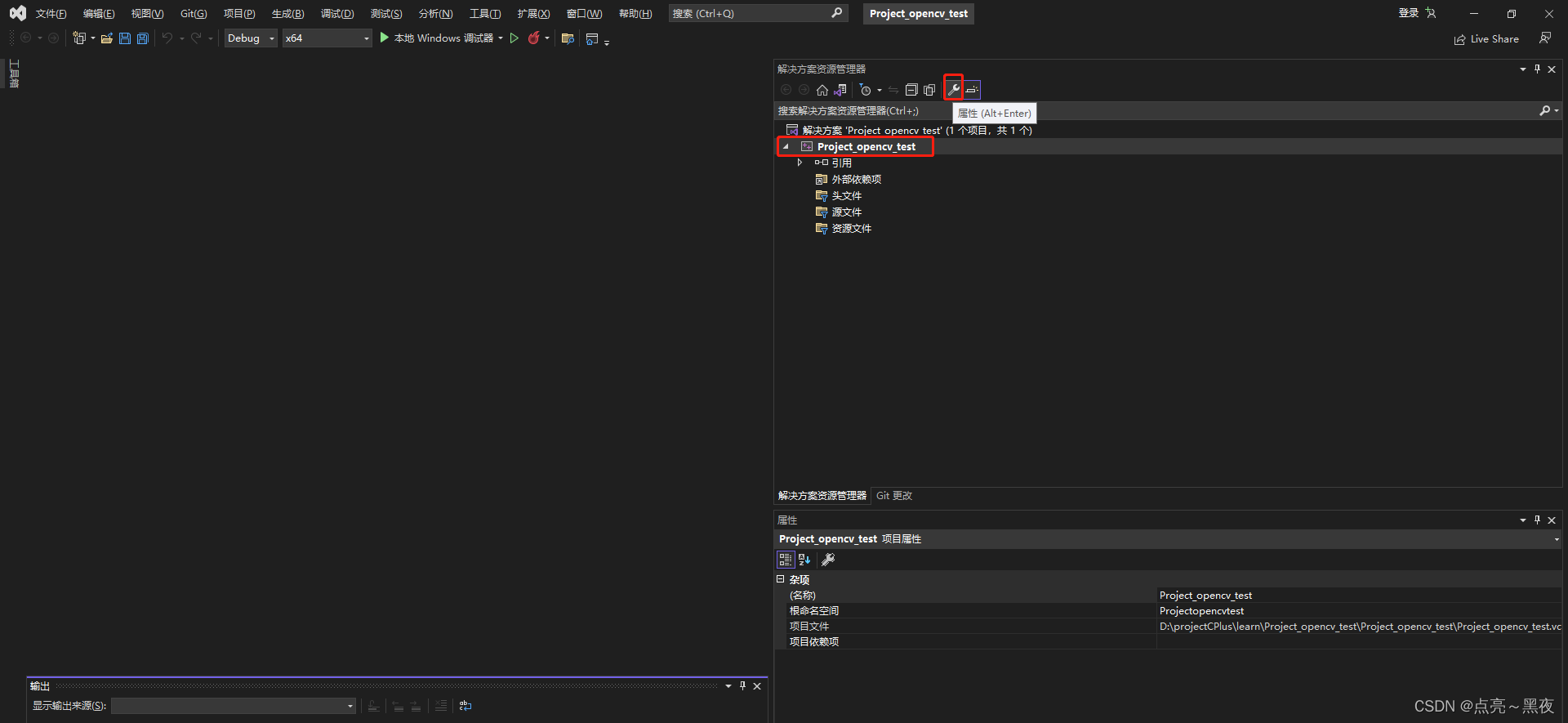This screenshot has width=1568, height=723.
Task: Select the Alphabetical sort button in Properties
Action: (804, 560)
